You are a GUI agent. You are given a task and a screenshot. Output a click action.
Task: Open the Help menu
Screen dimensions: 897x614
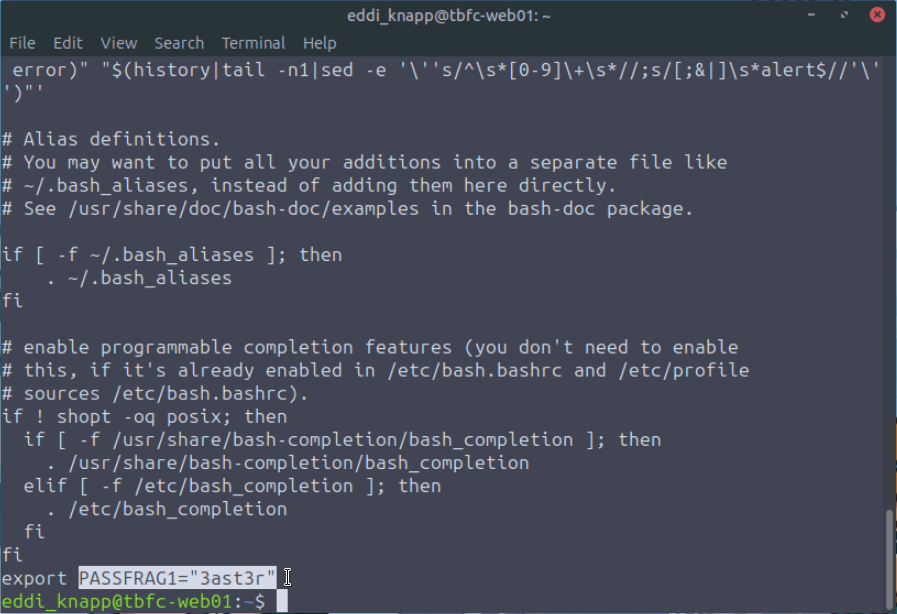(319, 43)
